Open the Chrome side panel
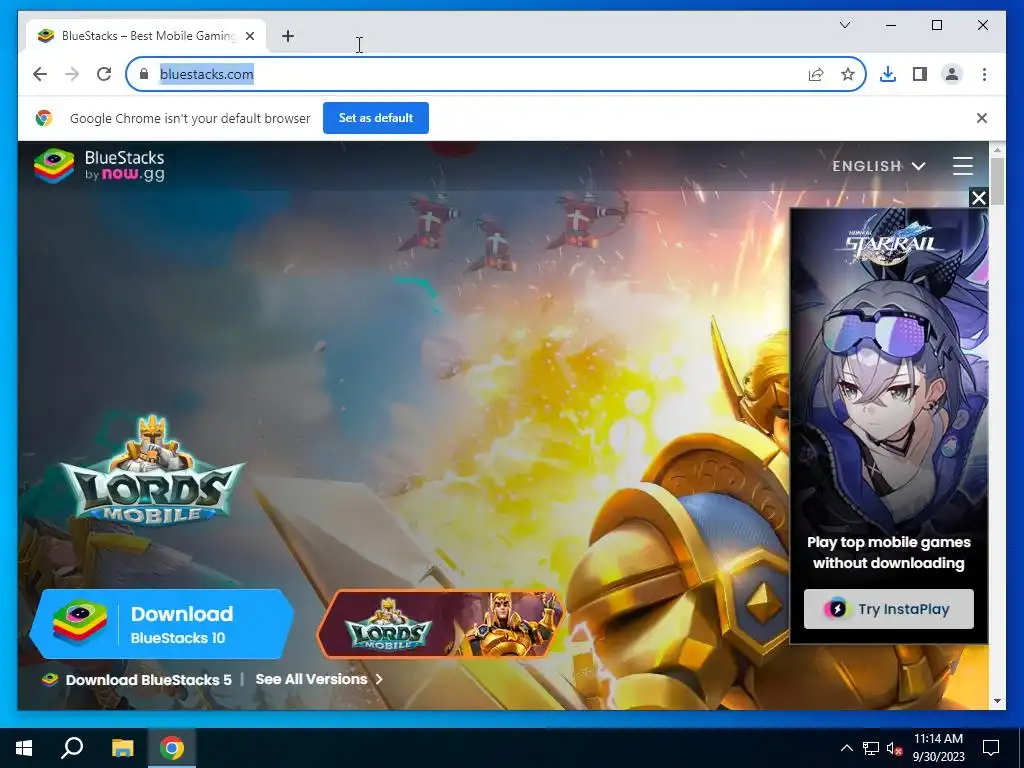1024x768 pixels. click(920, 74)
